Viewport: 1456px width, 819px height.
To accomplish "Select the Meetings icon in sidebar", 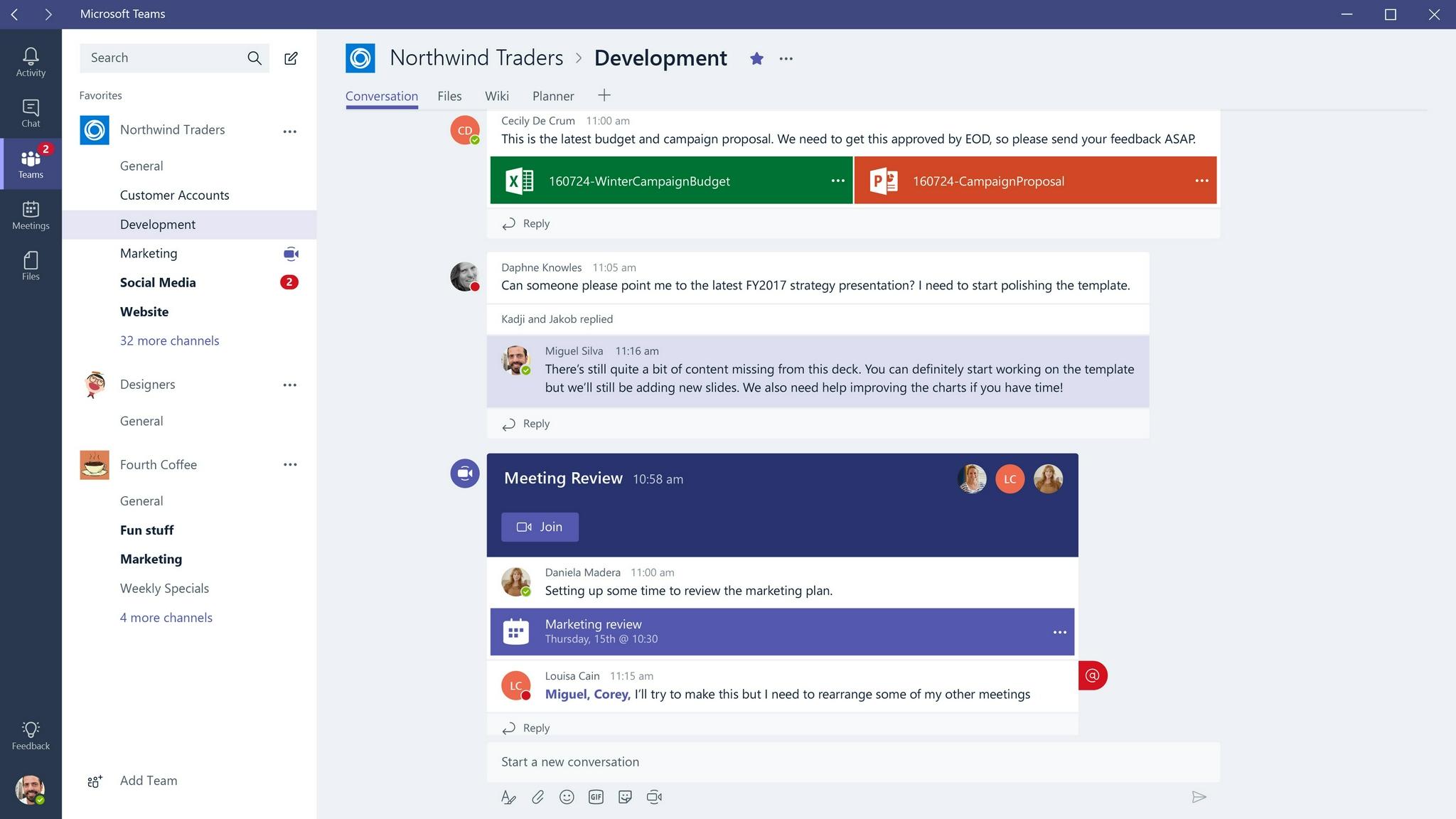I will [30, 214].
